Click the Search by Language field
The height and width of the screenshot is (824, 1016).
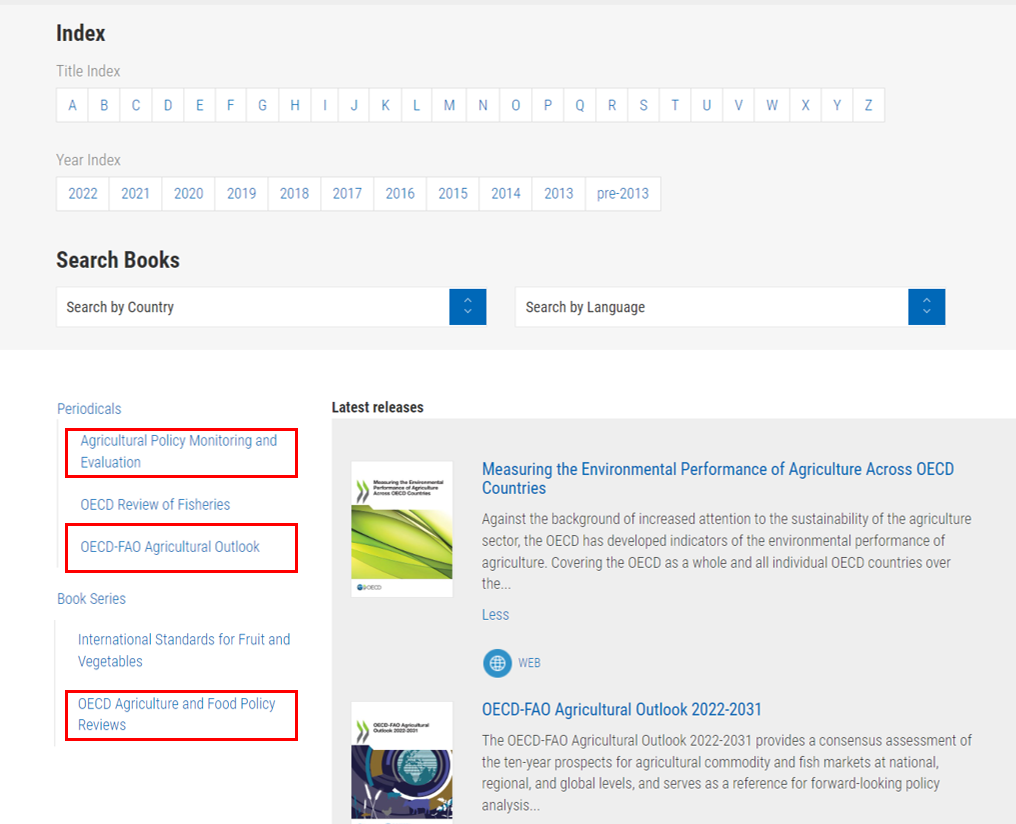730,307
